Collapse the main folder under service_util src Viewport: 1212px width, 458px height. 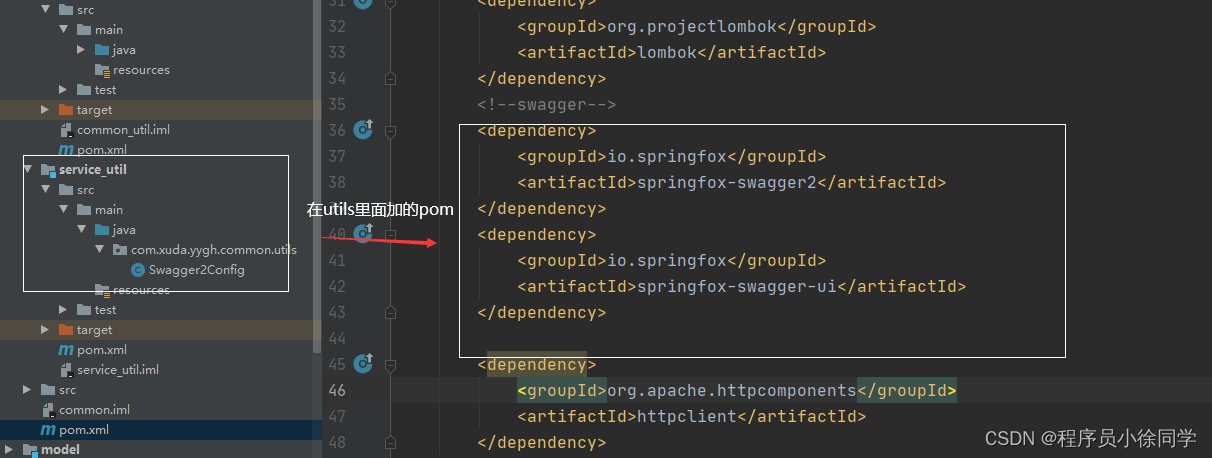coord(64,210)
